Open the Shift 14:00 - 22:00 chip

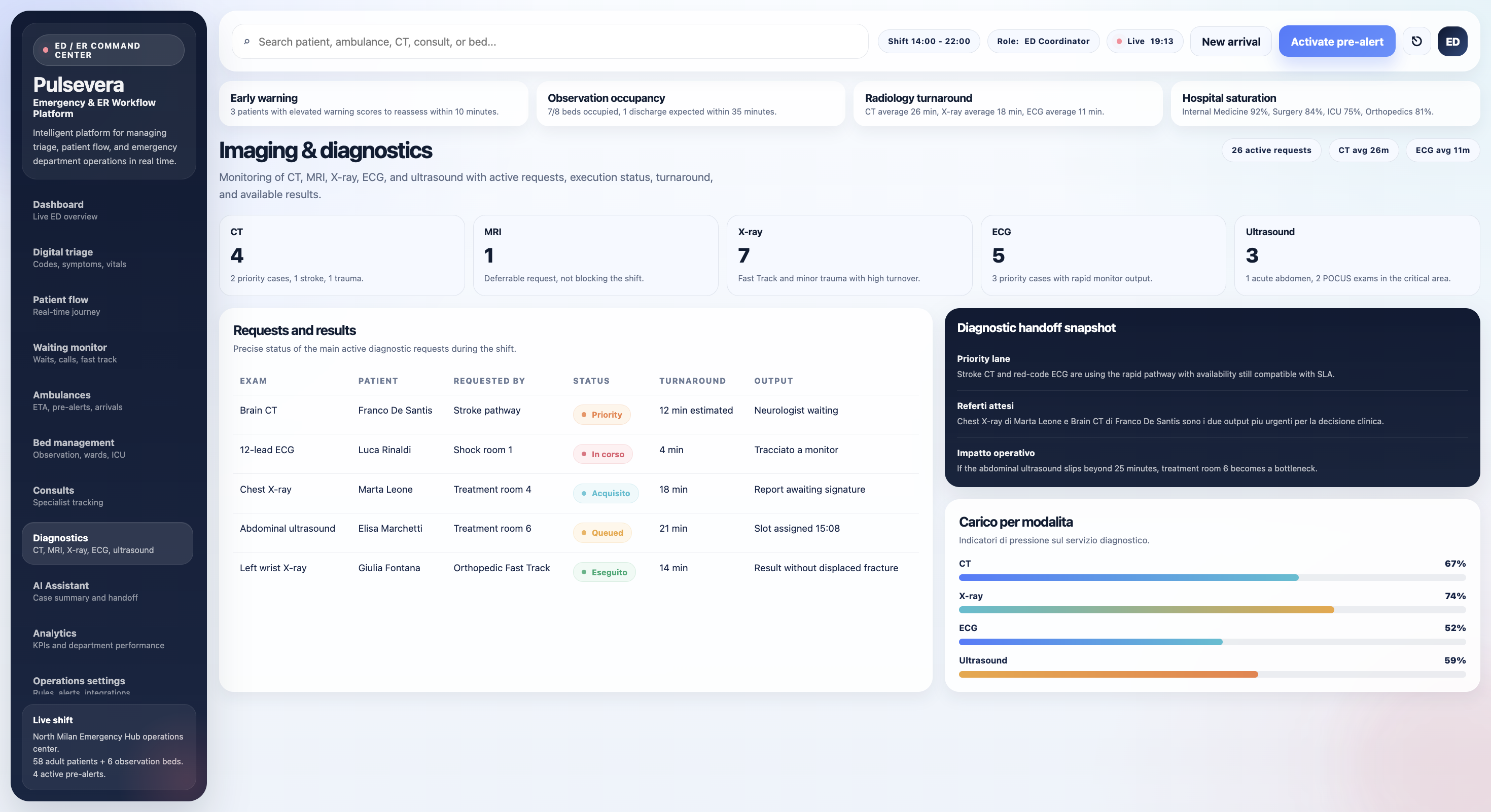pyautogui.click(x=929, y=41)
